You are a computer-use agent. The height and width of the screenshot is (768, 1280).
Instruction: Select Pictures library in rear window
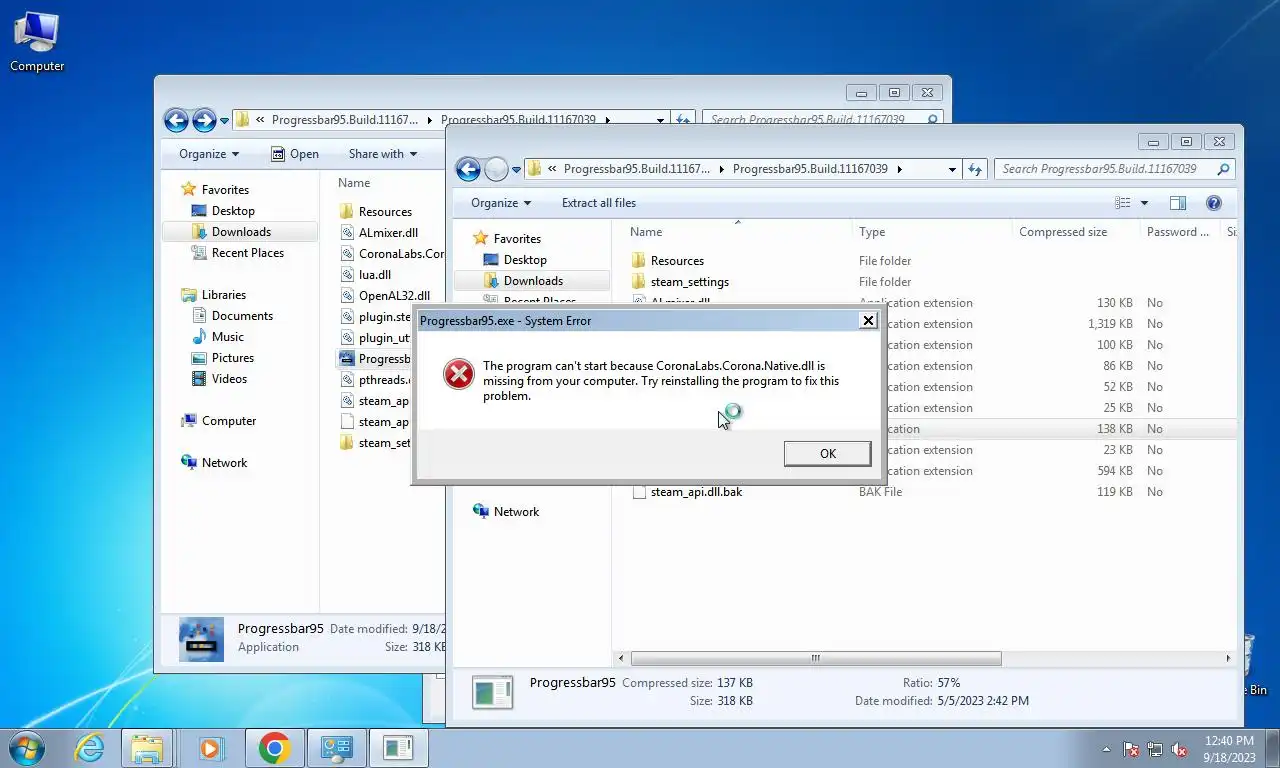click(232, 358)
